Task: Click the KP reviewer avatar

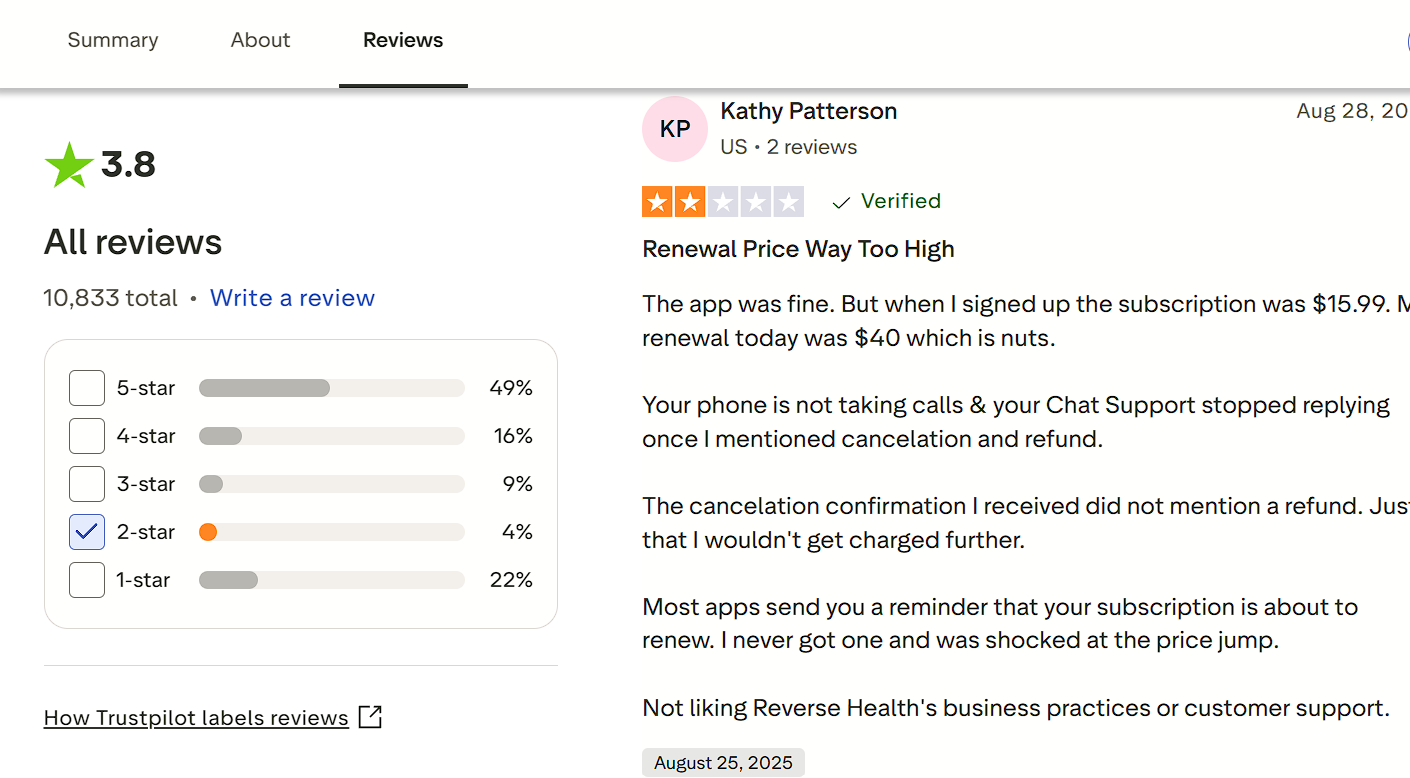Action: [x=675, y=129]
